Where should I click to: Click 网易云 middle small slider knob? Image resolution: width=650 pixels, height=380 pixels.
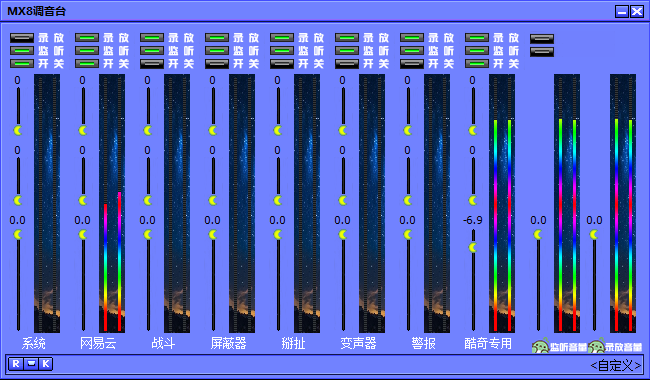(x=83, y=201)
